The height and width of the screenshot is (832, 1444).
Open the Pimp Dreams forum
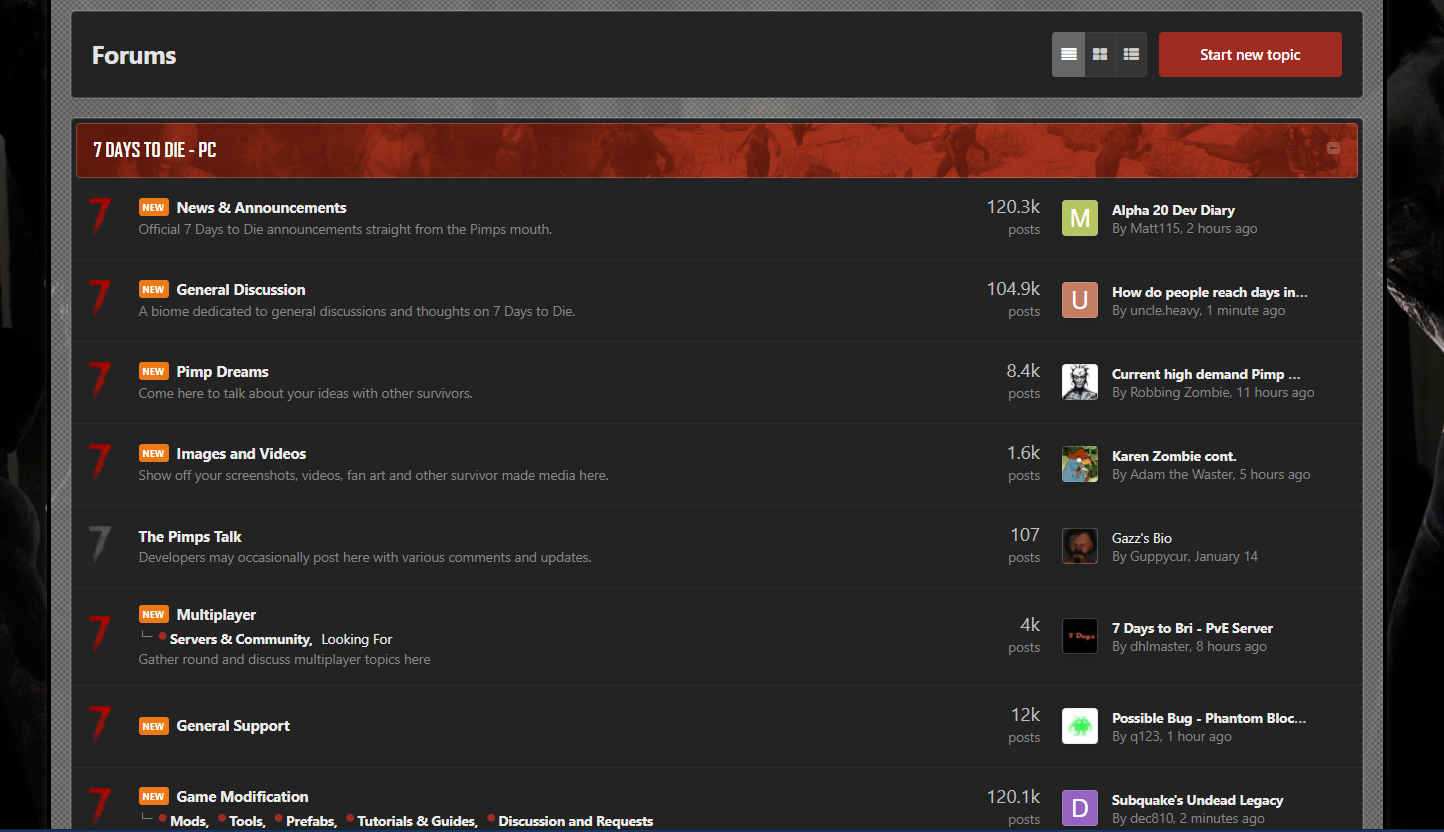click(222, 372)
